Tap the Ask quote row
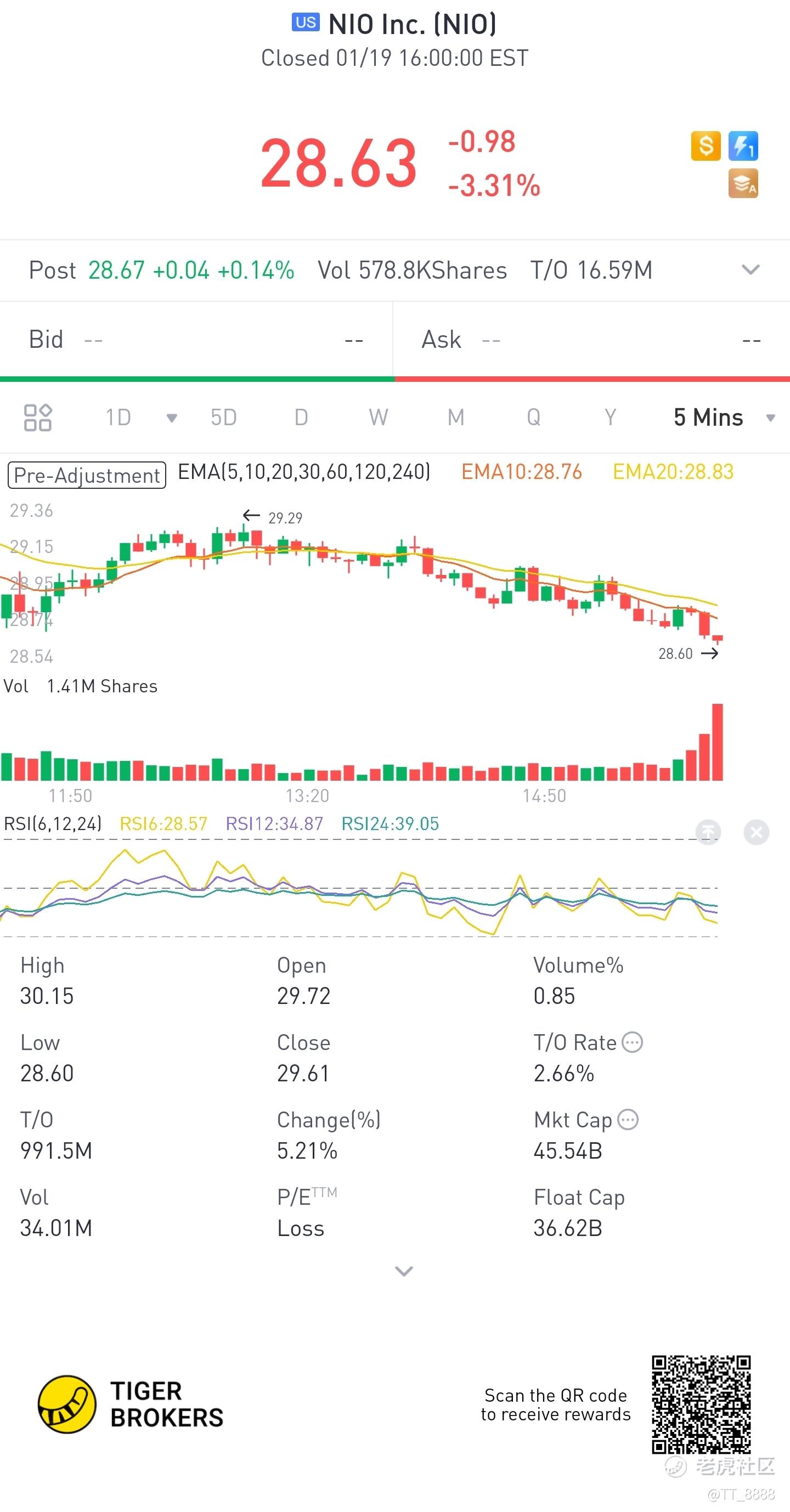 click(x=591, y=339)
